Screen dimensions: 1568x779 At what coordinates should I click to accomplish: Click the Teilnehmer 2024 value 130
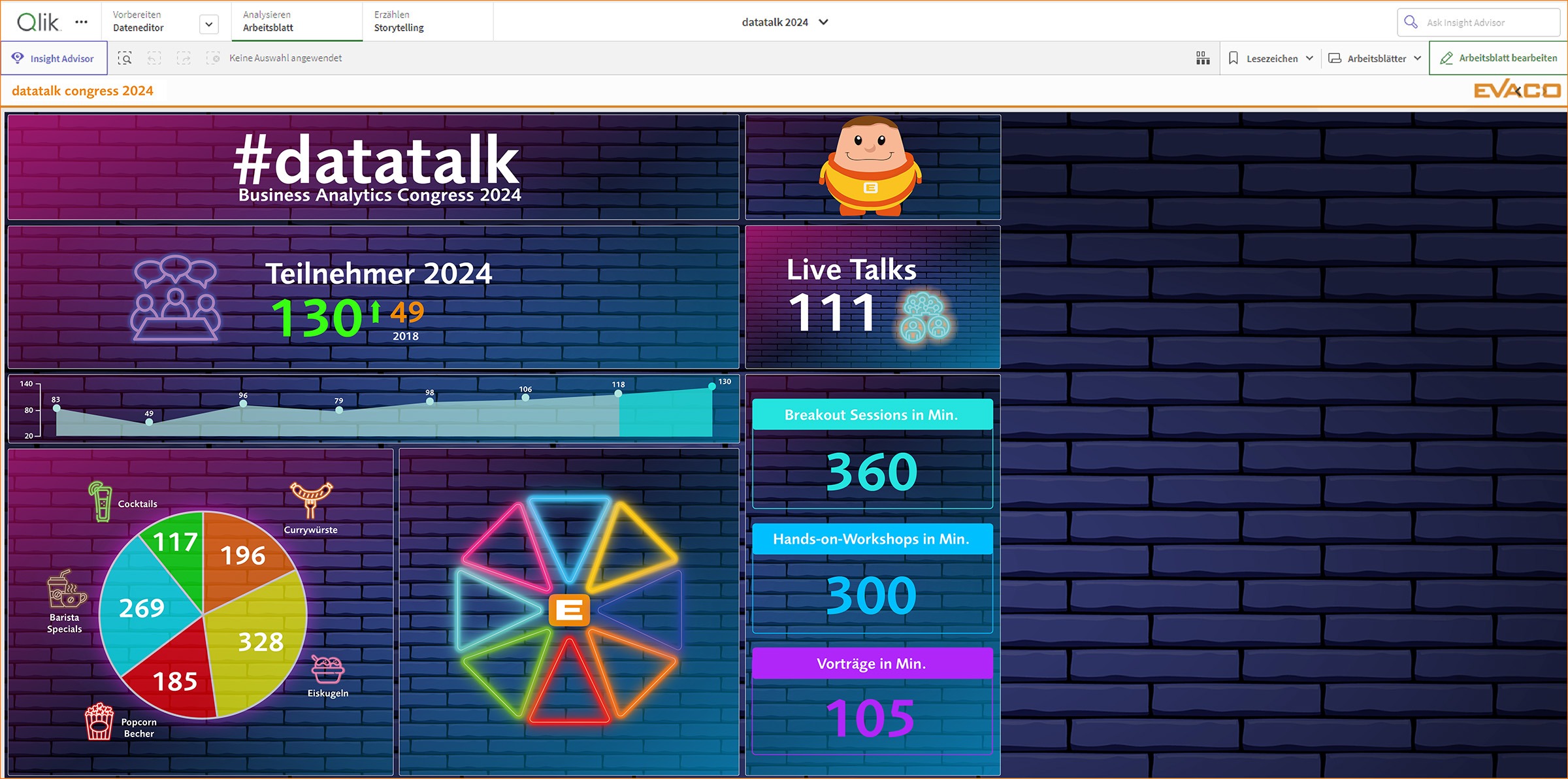tap(317, 318)
